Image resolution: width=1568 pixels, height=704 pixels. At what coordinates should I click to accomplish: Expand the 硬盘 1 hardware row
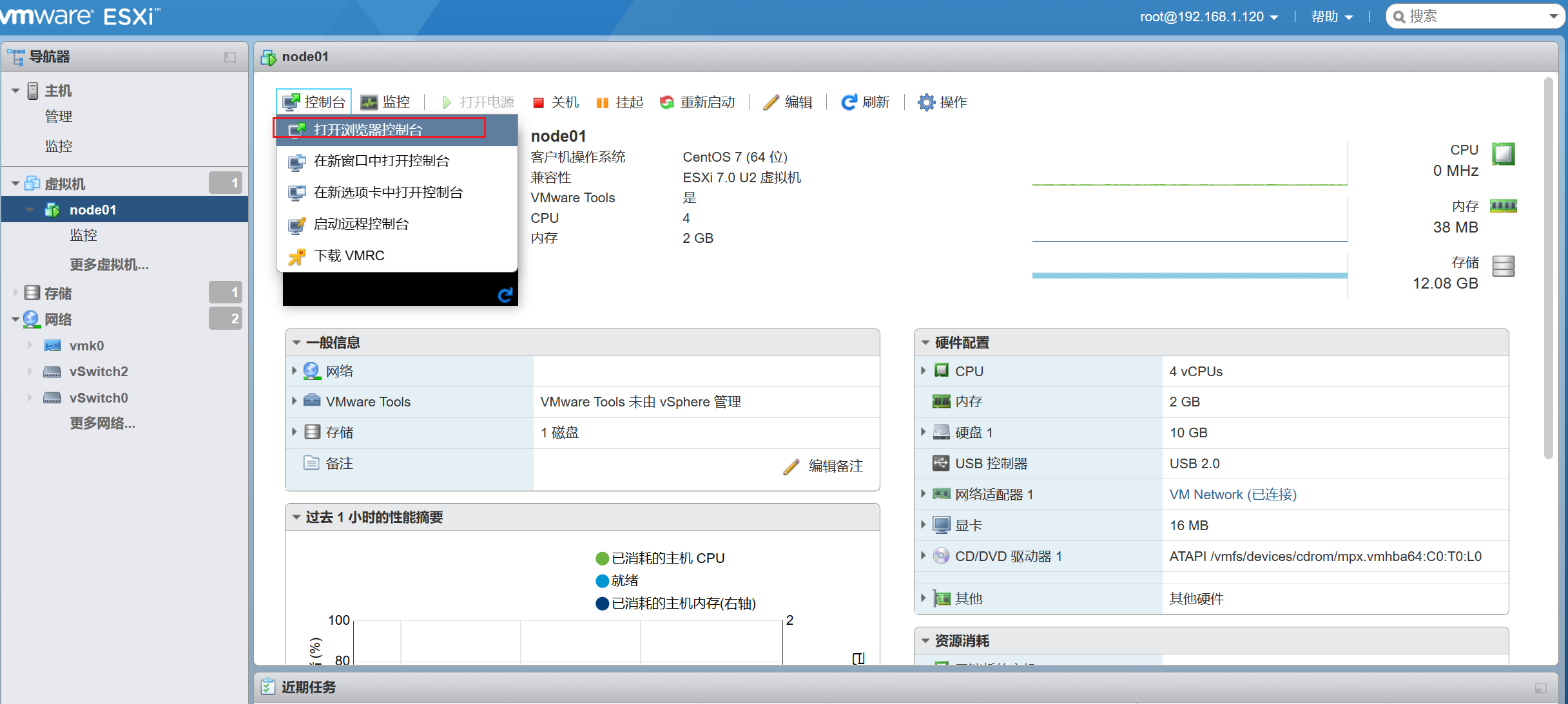[923, 432]
